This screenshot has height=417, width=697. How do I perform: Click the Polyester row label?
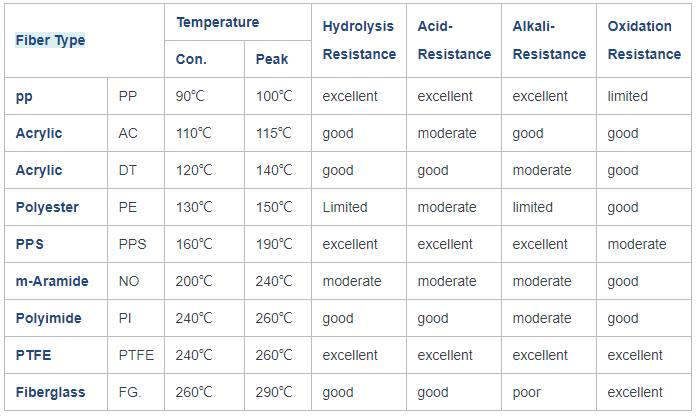[47, 207]
